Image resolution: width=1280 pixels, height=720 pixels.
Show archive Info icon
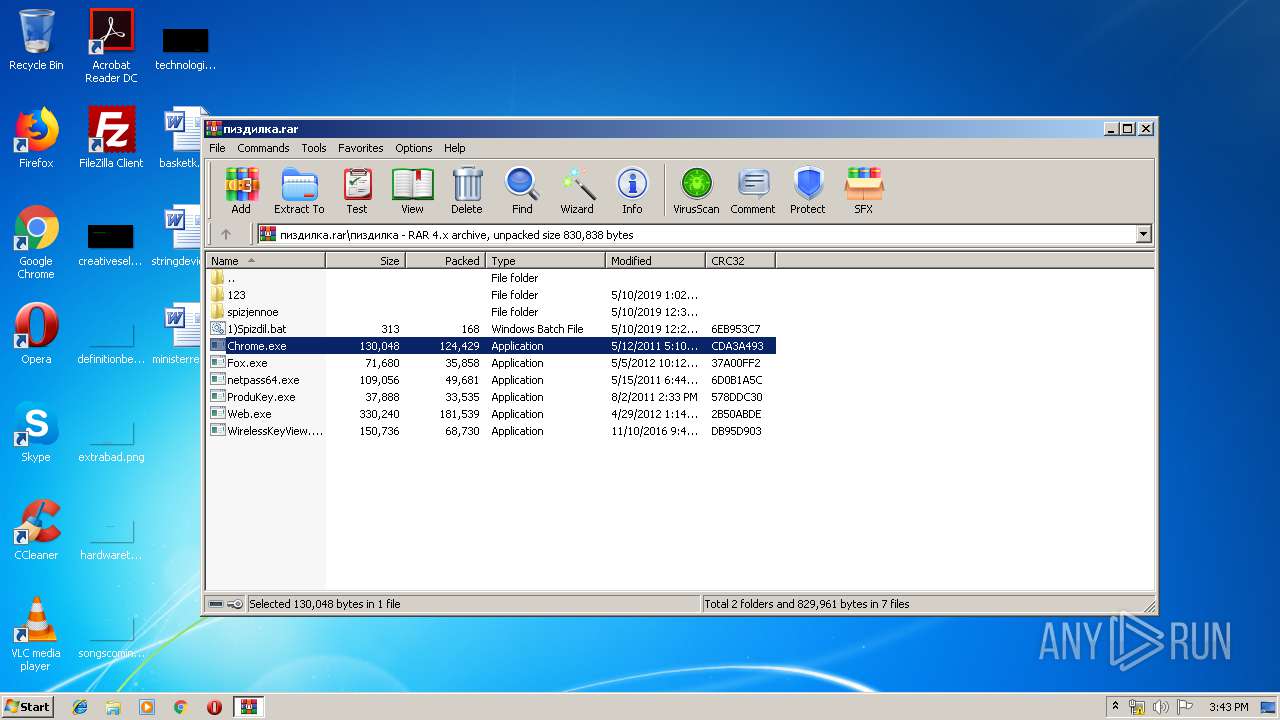[632, 190]
